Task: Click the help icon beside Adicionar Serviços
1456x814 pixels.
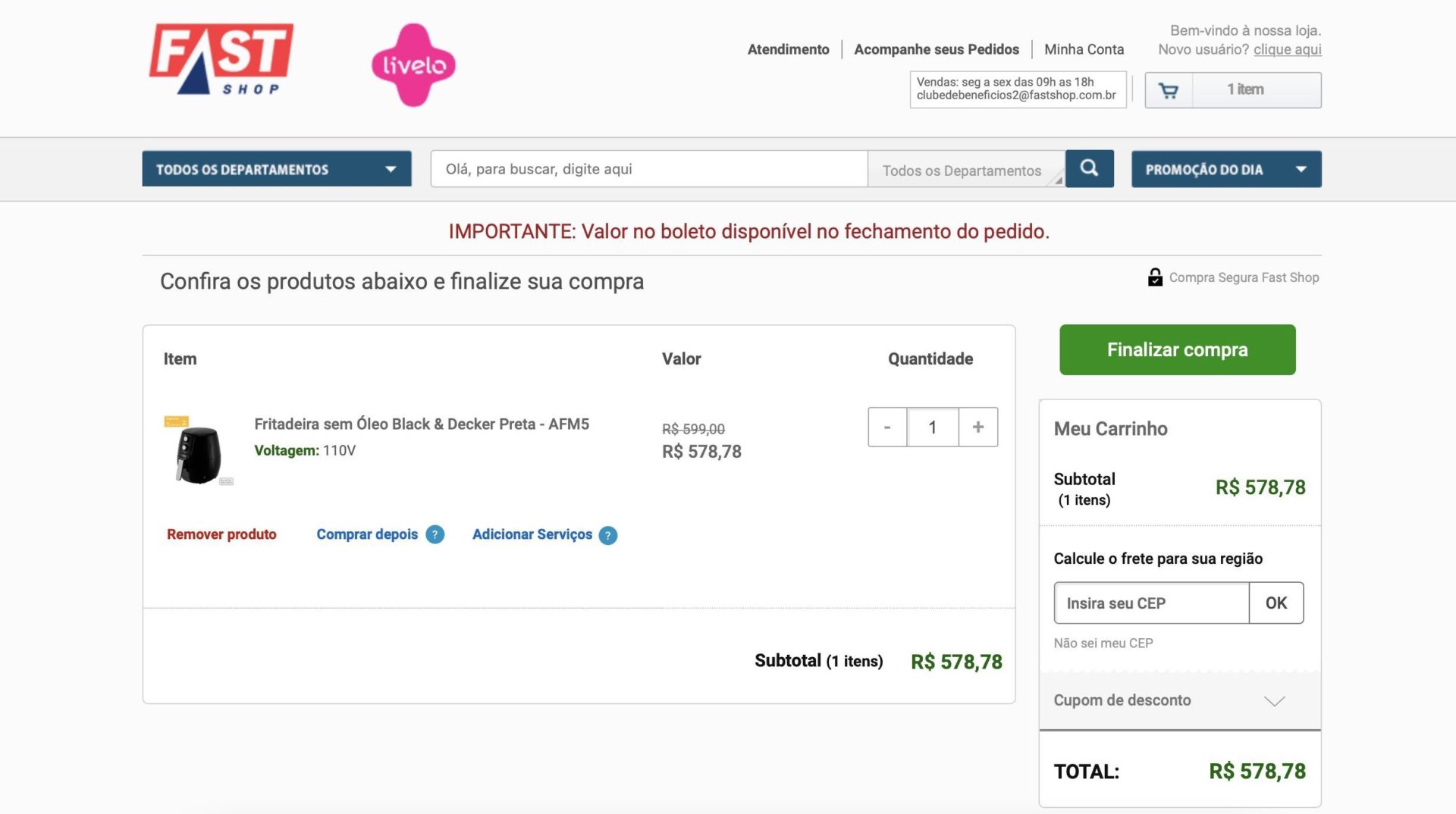Action: 607,535
